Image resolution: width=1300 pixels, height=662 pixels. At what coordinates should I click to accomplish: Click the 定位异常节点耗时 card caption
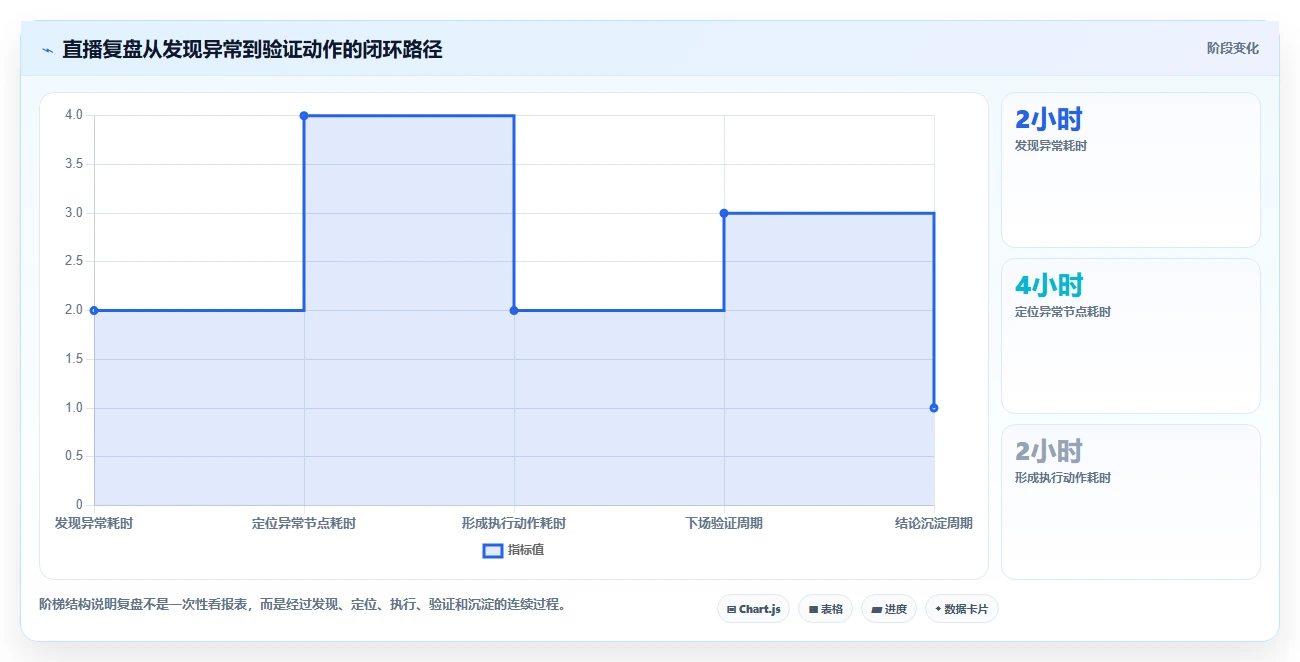pyautogui.click(x=1062, y=312)
